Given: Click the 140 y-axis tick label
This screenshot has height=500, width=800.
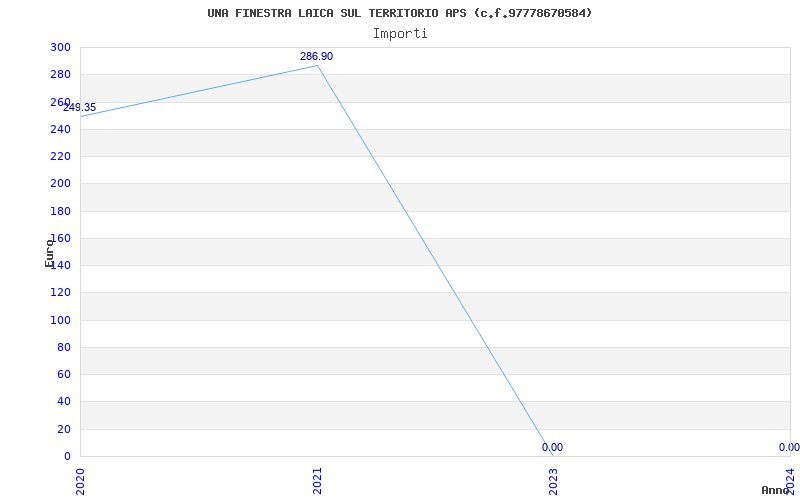Looking at the screenshot, I should pyautogui.click(x=60, y=265).
